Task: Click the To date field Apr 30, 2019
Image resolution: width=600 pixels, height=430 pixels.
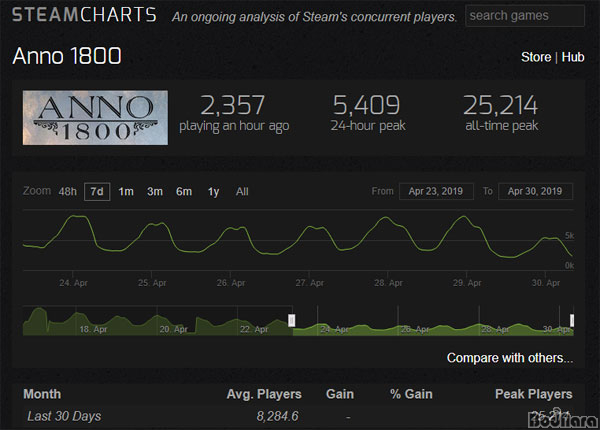Action: (x=535, y=191)
